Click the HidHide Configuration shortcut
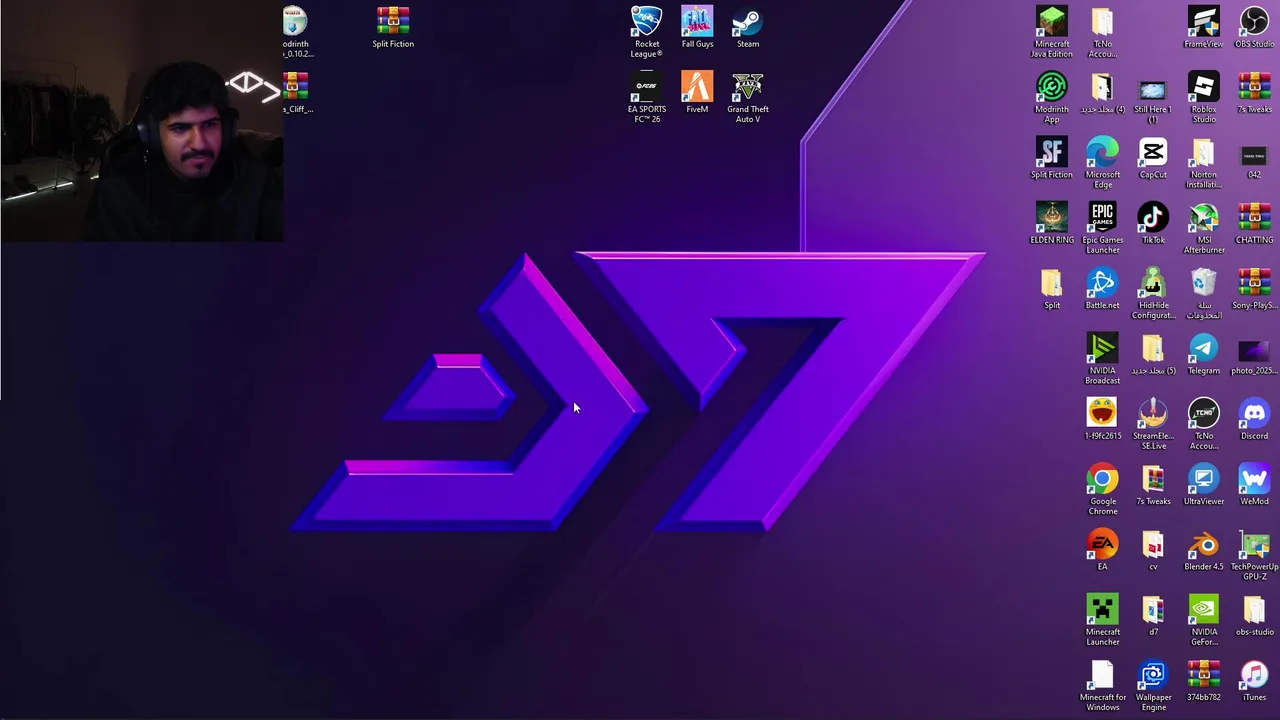Viewport: 1280px width, 720px height. [x=1152, y=293]
